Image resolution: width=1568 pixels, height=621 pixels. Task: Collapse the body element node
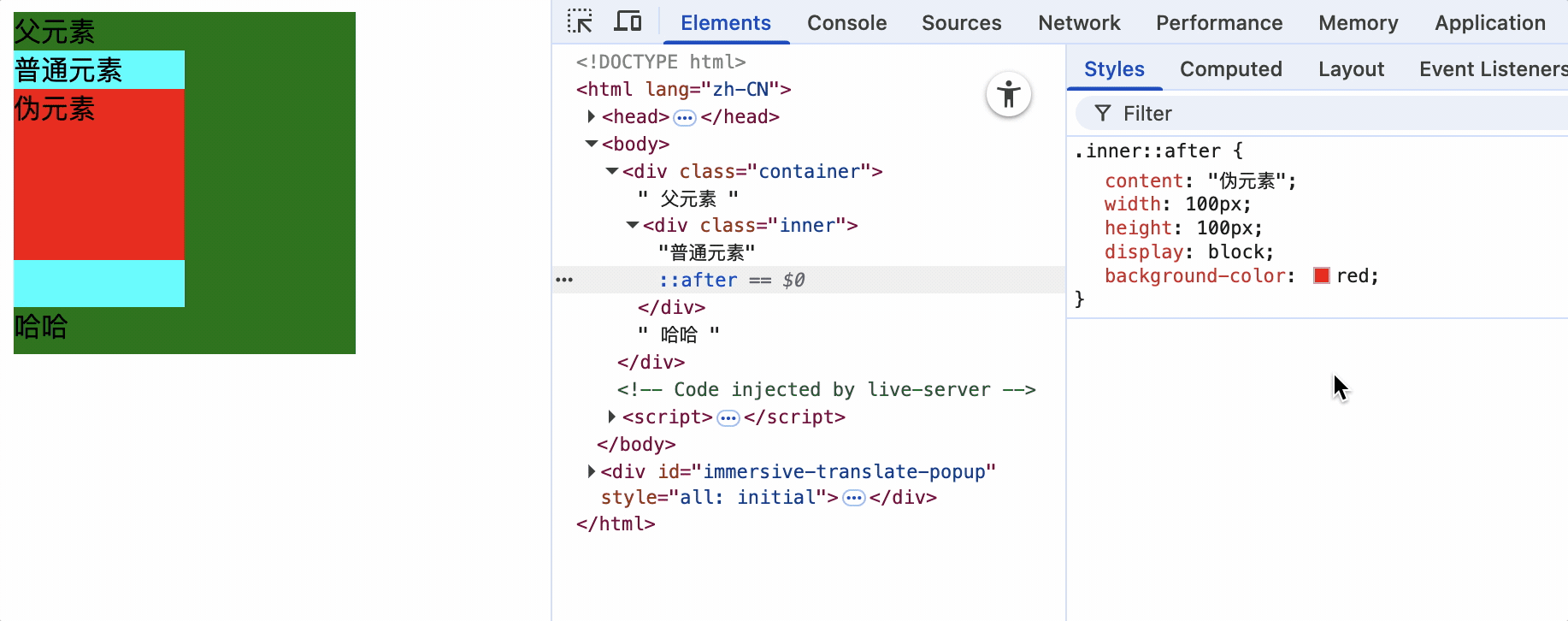click(x=591, y=144)
